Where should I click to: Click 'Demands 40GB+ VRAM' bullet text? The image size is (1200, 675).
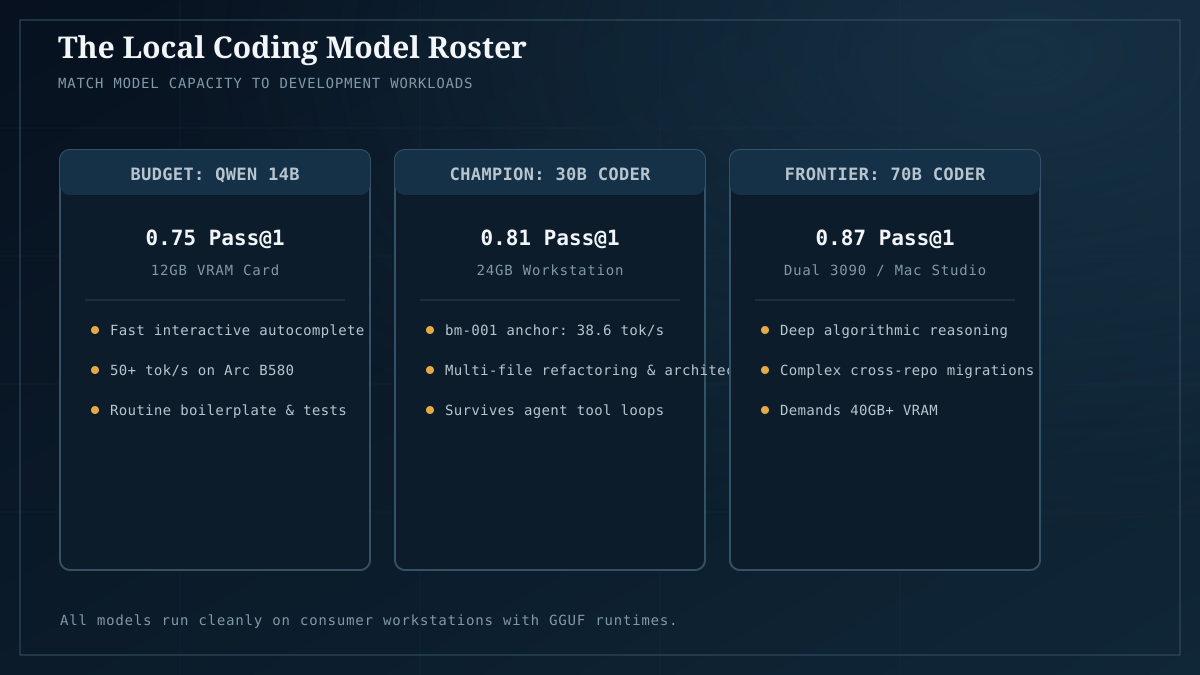click(x=859, y=410)
